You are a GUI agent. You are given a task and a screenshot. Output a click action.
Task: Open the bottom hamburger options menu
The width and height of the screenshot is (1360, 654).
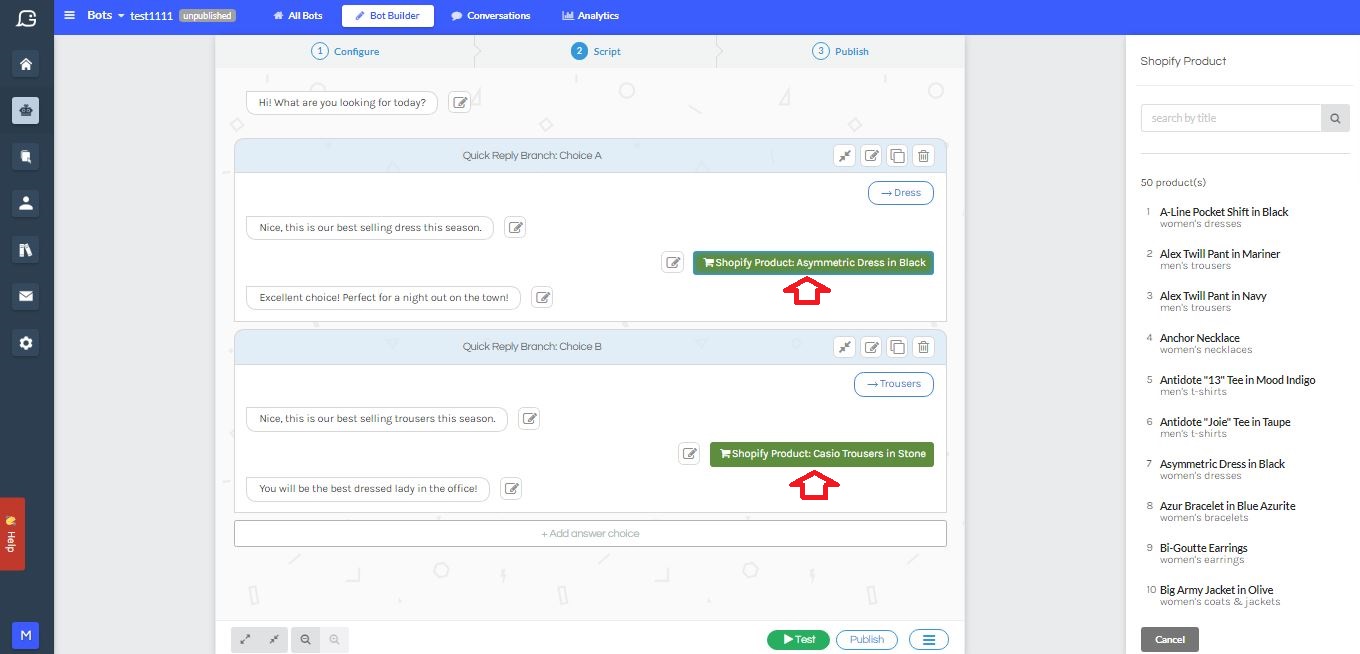[x=929, y=640]
